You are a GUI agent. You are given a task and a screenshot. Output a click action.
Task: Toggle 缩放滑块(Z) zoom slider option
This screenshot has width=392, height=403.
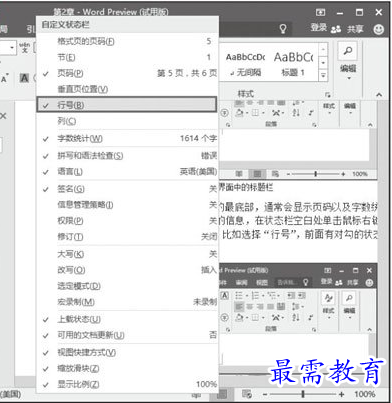tap(127, 368)
